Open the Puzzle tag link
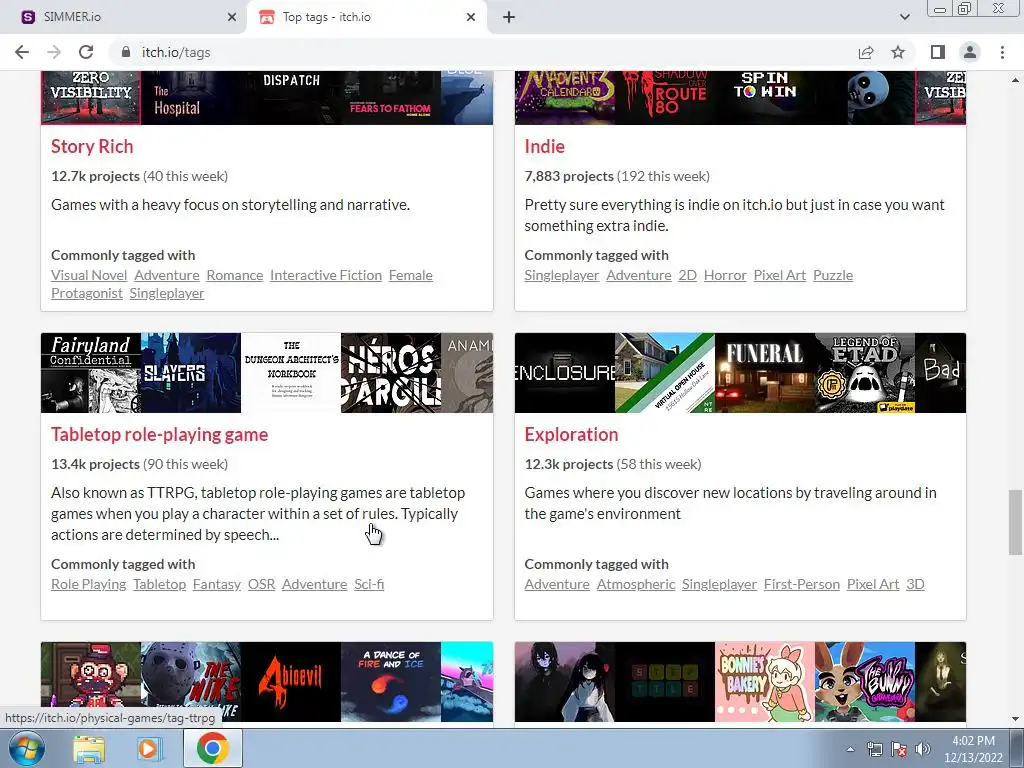The height and width of the screenshot is (768, 1024). click(x=833, y=275)
